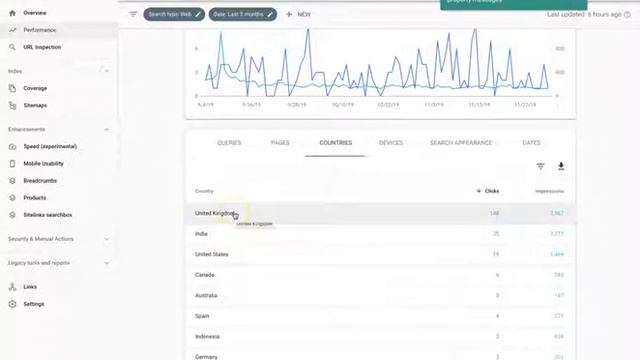Open the Sitelinks searchbox report link

(x=47, y=215)
